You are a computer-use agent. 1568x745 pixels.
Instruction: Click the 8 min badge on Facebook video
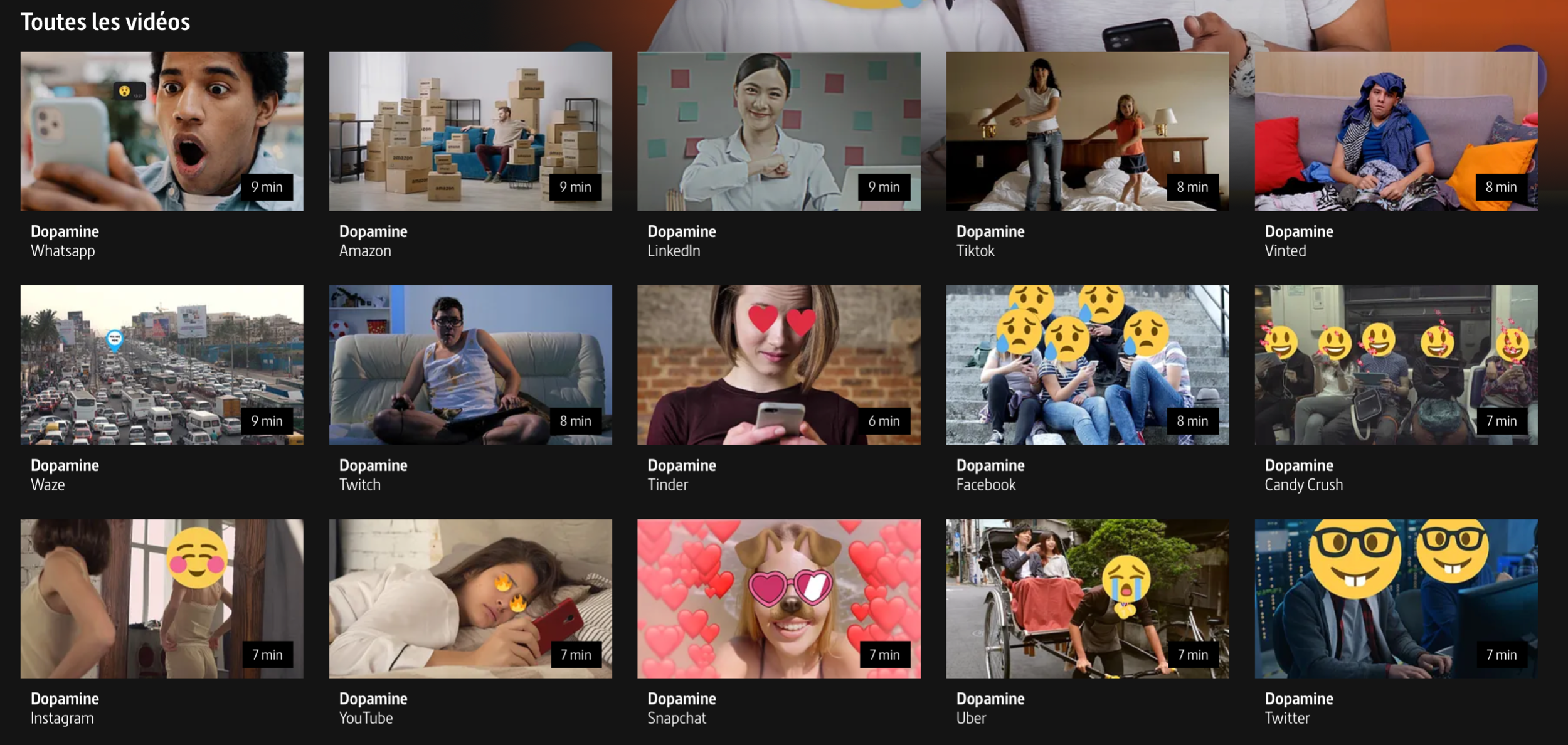(x=1192, y=421)
